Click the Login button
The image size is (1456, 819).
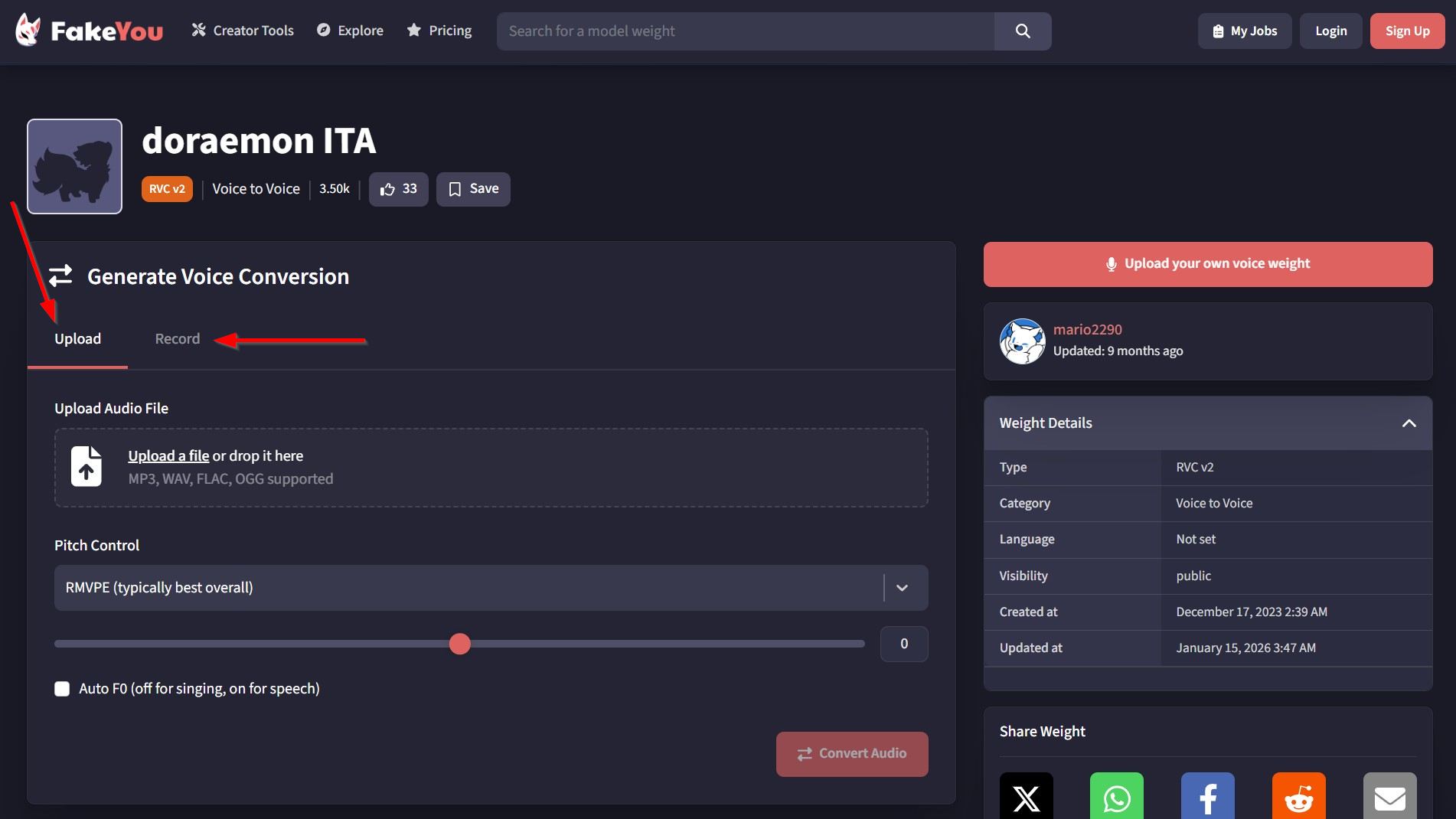(x=1331, y=31)
